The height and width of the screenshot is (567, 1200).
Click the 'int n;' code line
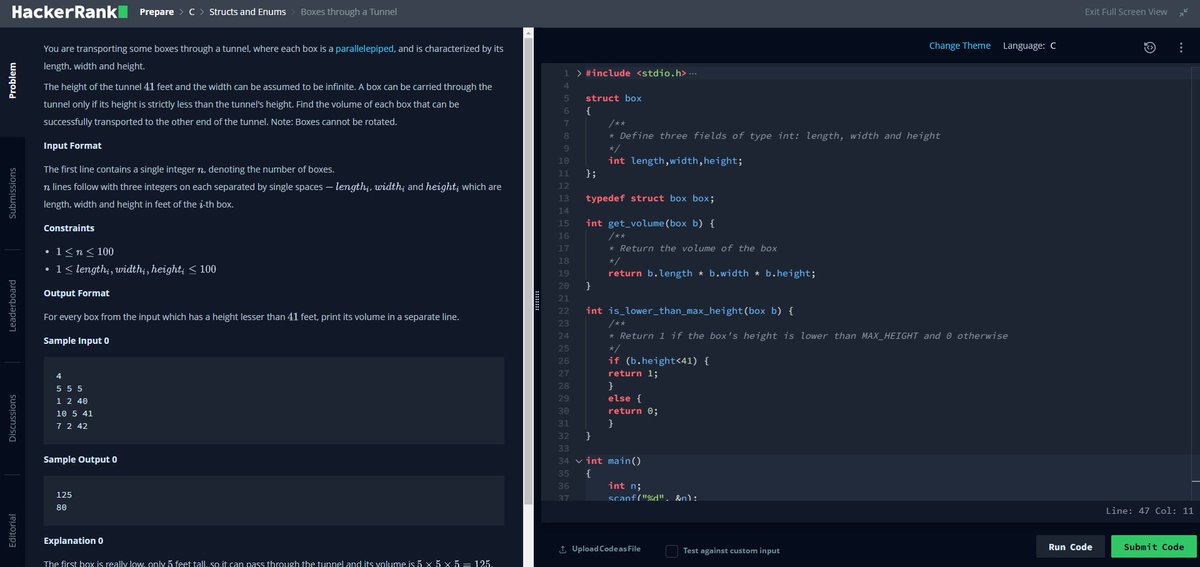click(x=624, y=486)
